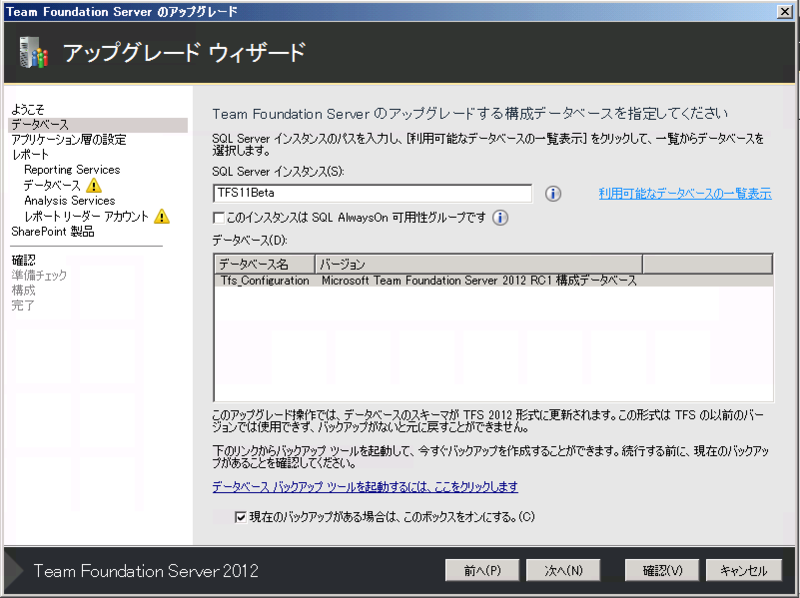
Task: Select Tfs_Configuration row in database list
Action: click(493, 281)
